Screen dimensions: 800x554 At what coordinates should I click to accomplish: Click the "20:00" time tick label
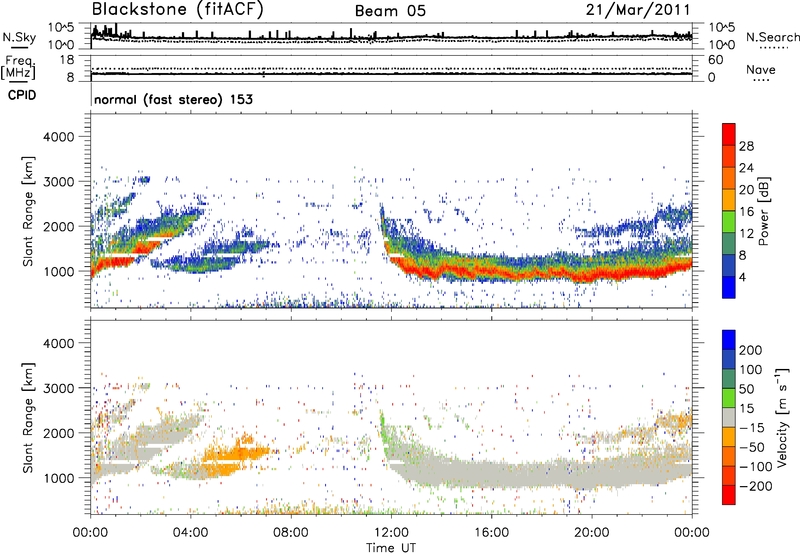591,533
